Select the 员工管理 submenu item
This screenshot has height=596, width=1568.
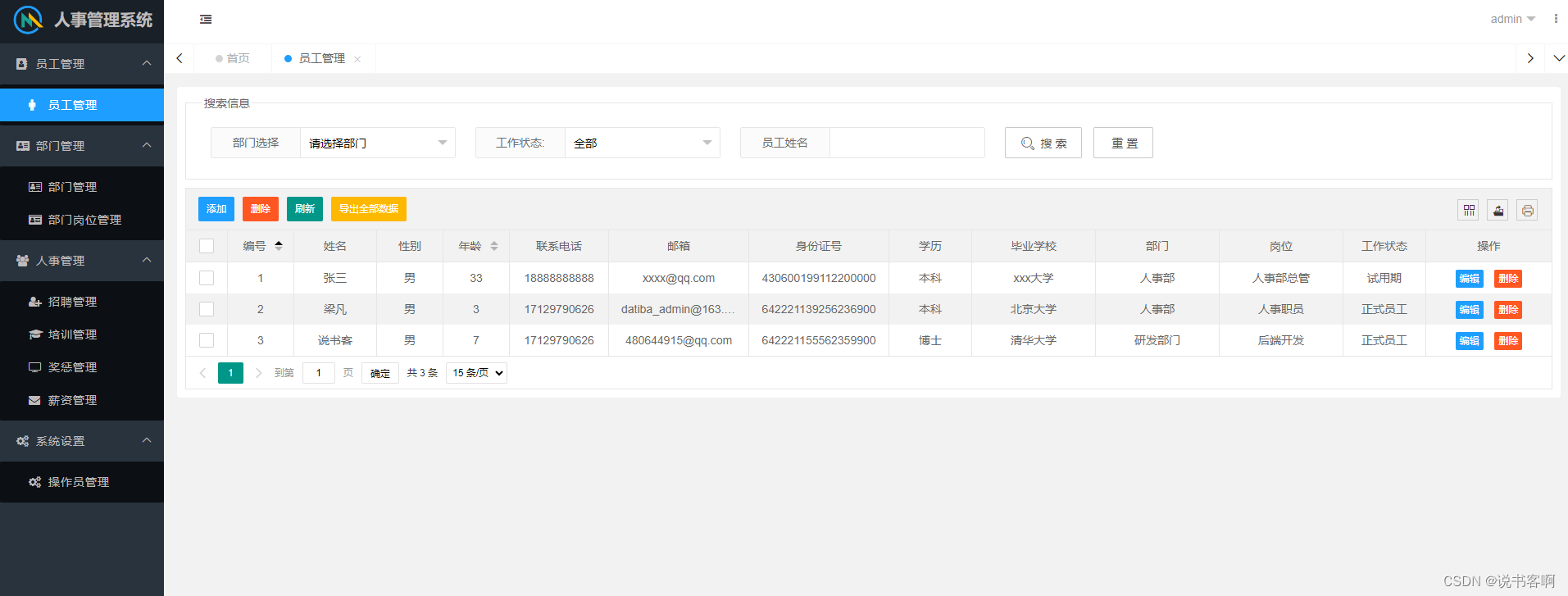pos(82,105)
